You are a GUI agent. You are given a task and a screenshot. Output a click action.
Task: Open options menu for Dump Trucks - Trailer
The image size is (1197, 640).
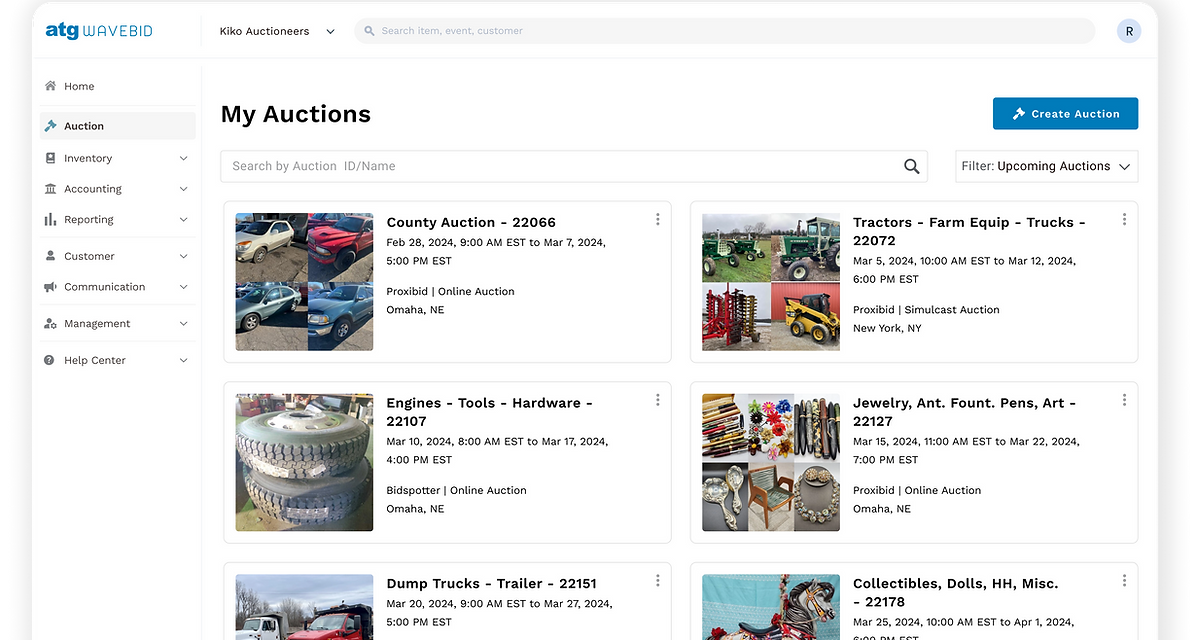[x=657, y=581]
